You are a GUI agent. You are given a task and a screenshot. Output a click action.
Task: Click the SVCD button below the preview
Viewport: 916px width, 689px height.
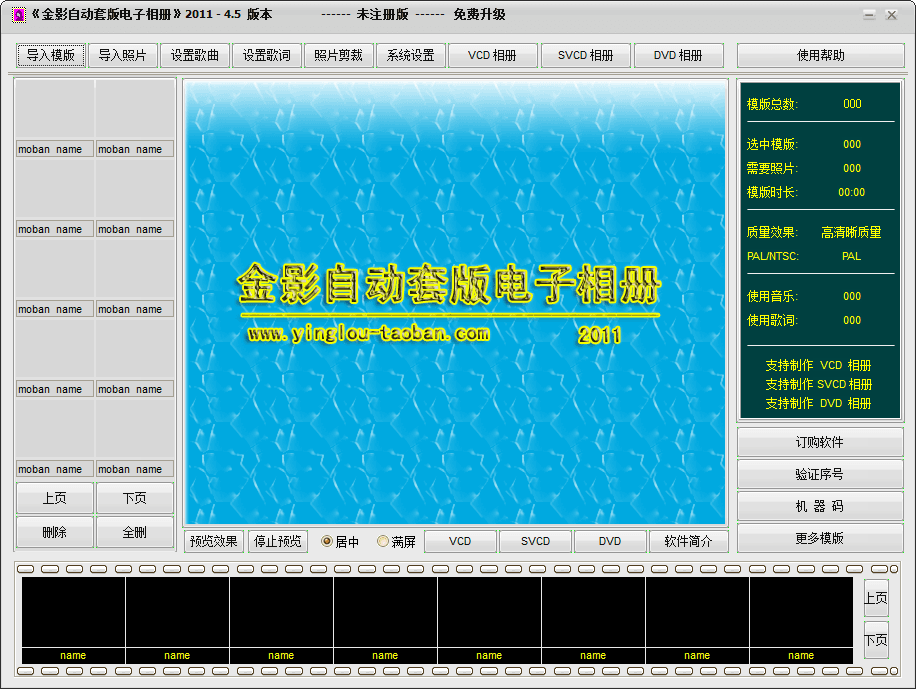pos(535,541)
